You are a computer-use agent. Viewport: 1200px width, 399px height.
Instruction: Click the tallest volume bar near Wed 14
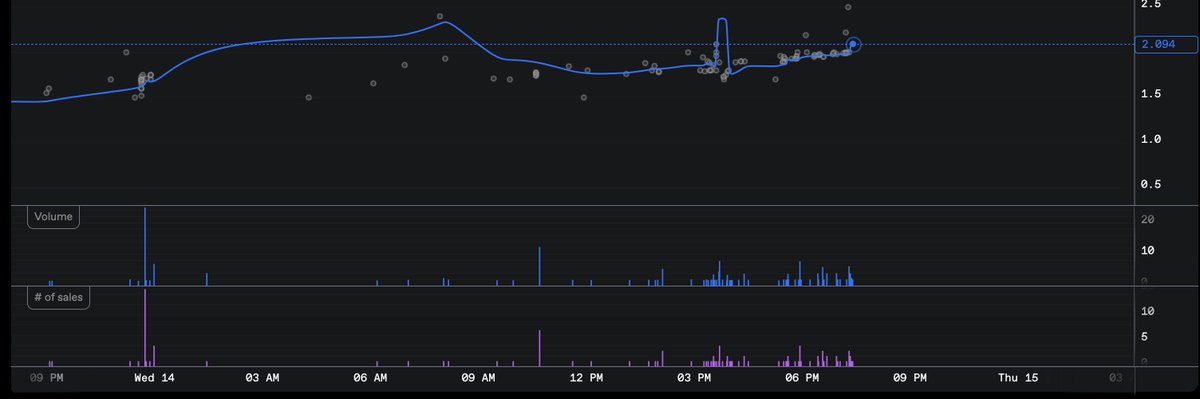[x=145, y=247]
